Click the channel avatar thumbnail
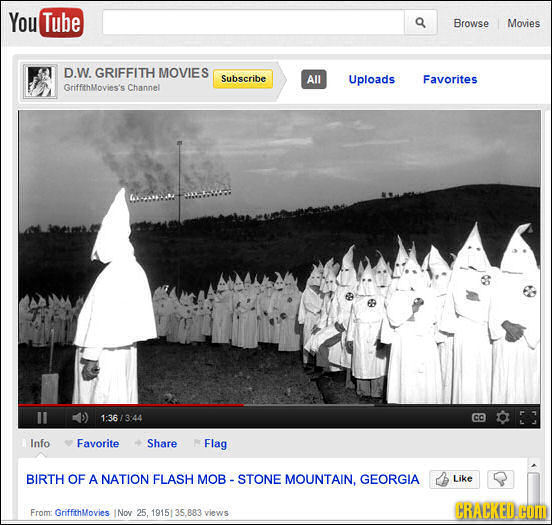Viewport: 552px width, 525px height. (40, 81)
